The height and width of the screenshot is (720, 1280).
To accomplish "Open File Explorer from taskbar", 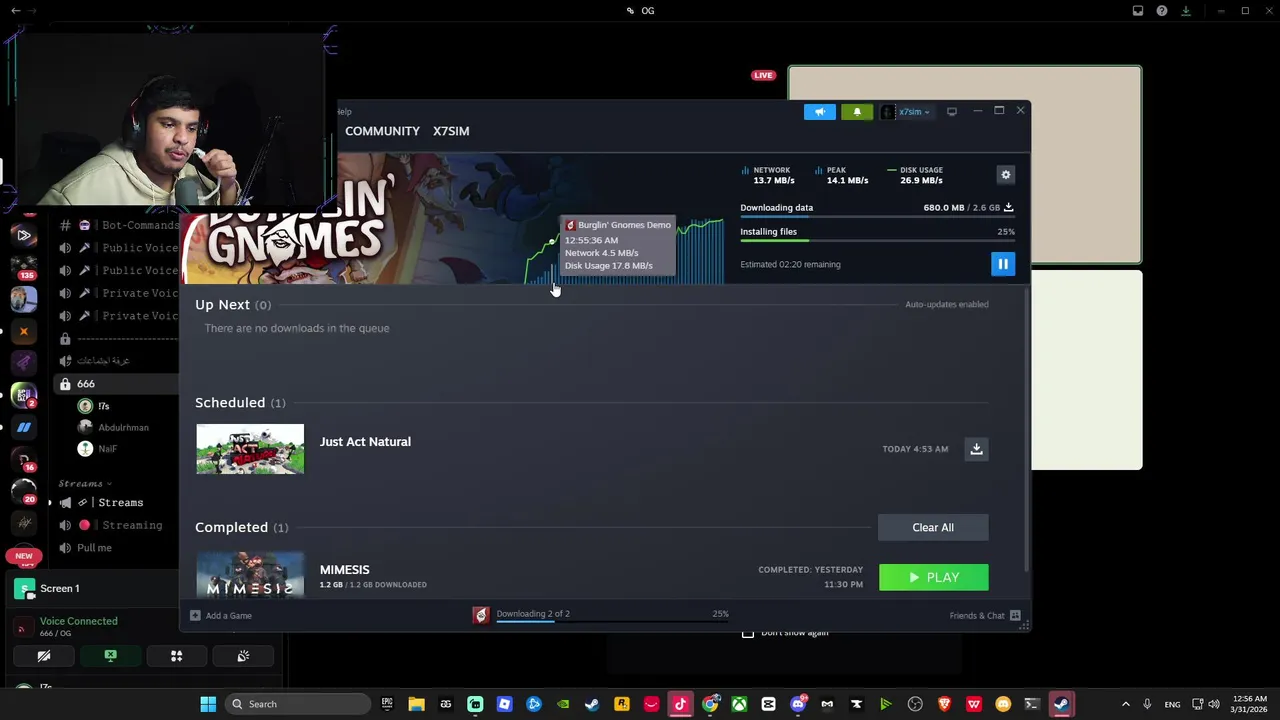I will pos(416,704).
